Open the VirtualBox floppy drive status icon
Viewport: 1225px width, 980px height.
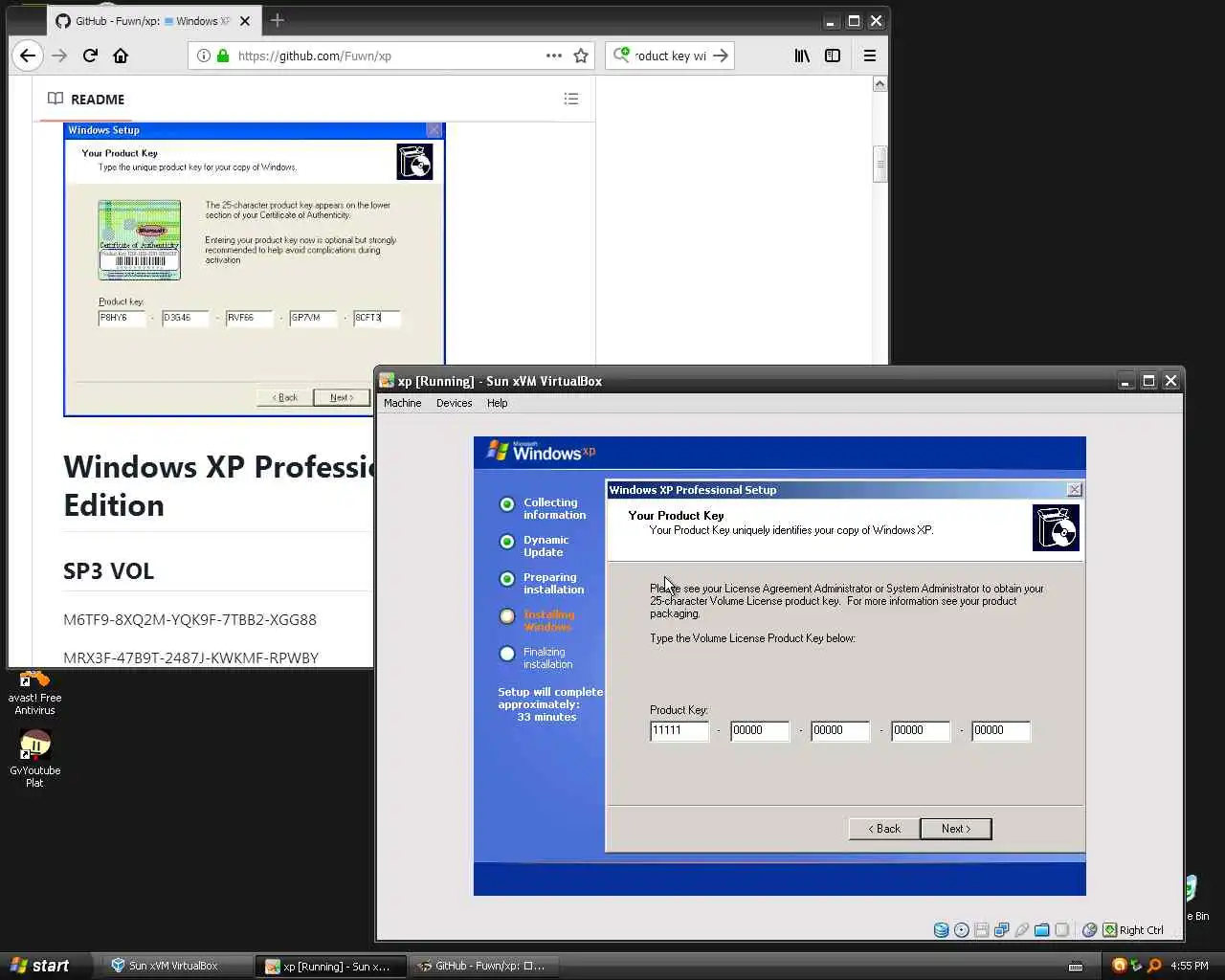tap(981, 930)
